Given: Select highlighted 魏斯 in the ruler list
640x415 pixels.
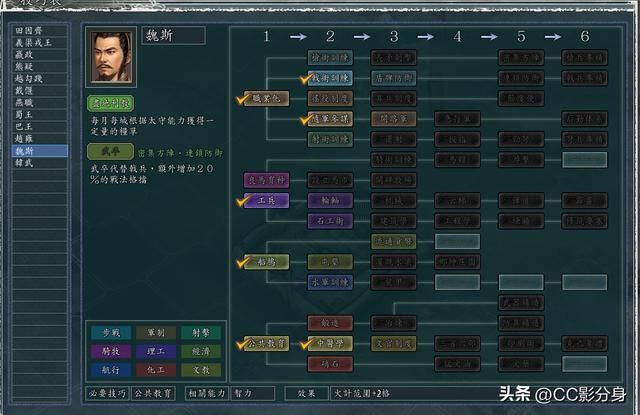Looking at the screenshot, I should 40,151.
